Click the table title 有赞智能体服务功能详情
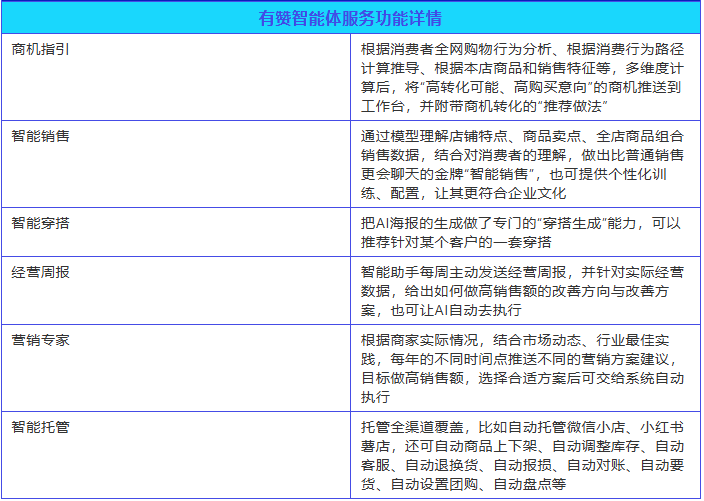704x501 pixels. pos(350,18)
